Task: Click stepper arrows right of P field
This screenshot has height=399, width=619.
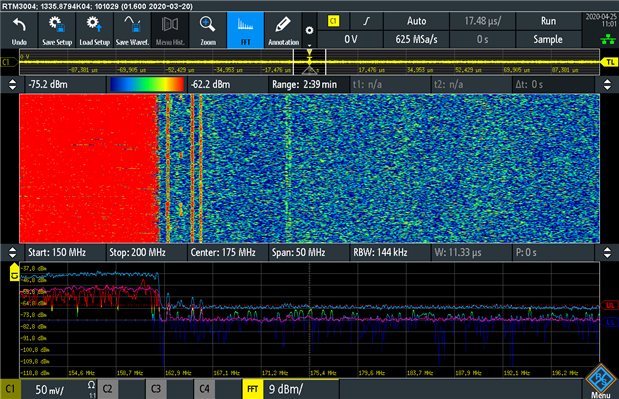Action: [607, 253]
